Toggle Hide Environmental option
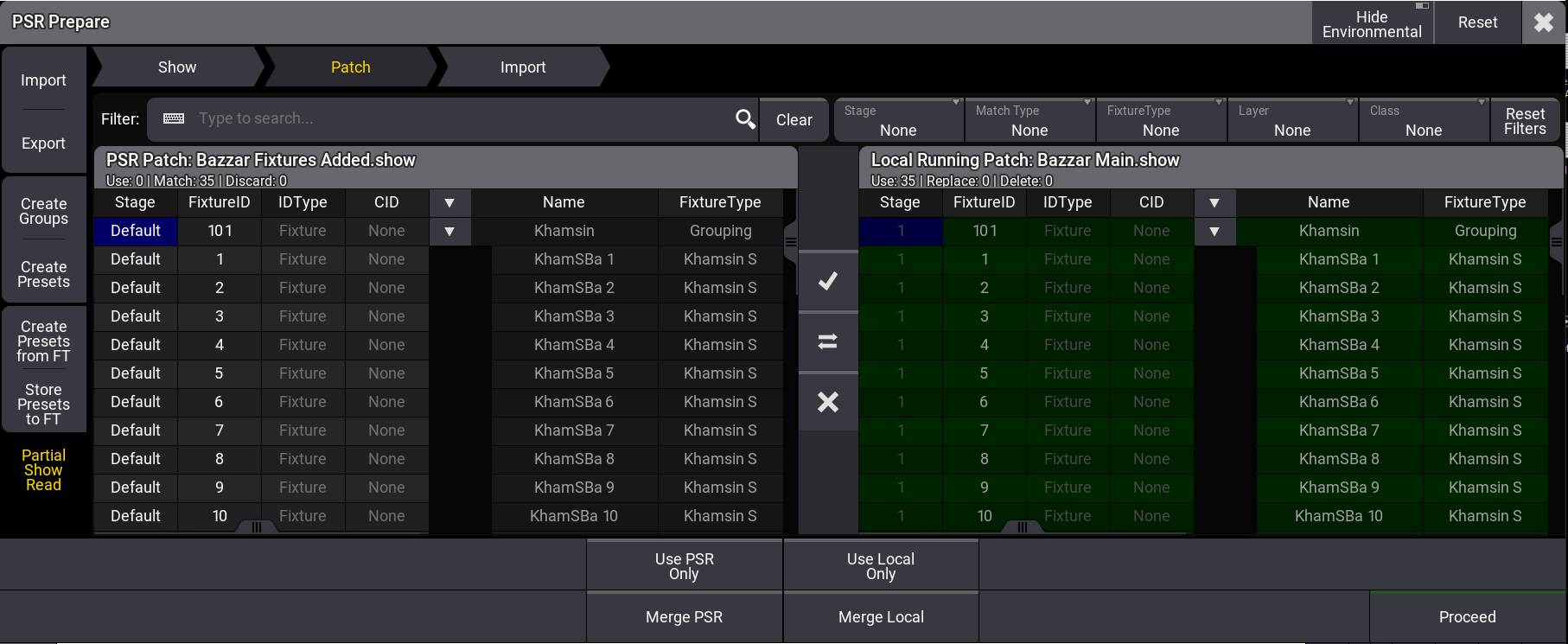The image size is (1568, 644). [x=1372, y=23]
